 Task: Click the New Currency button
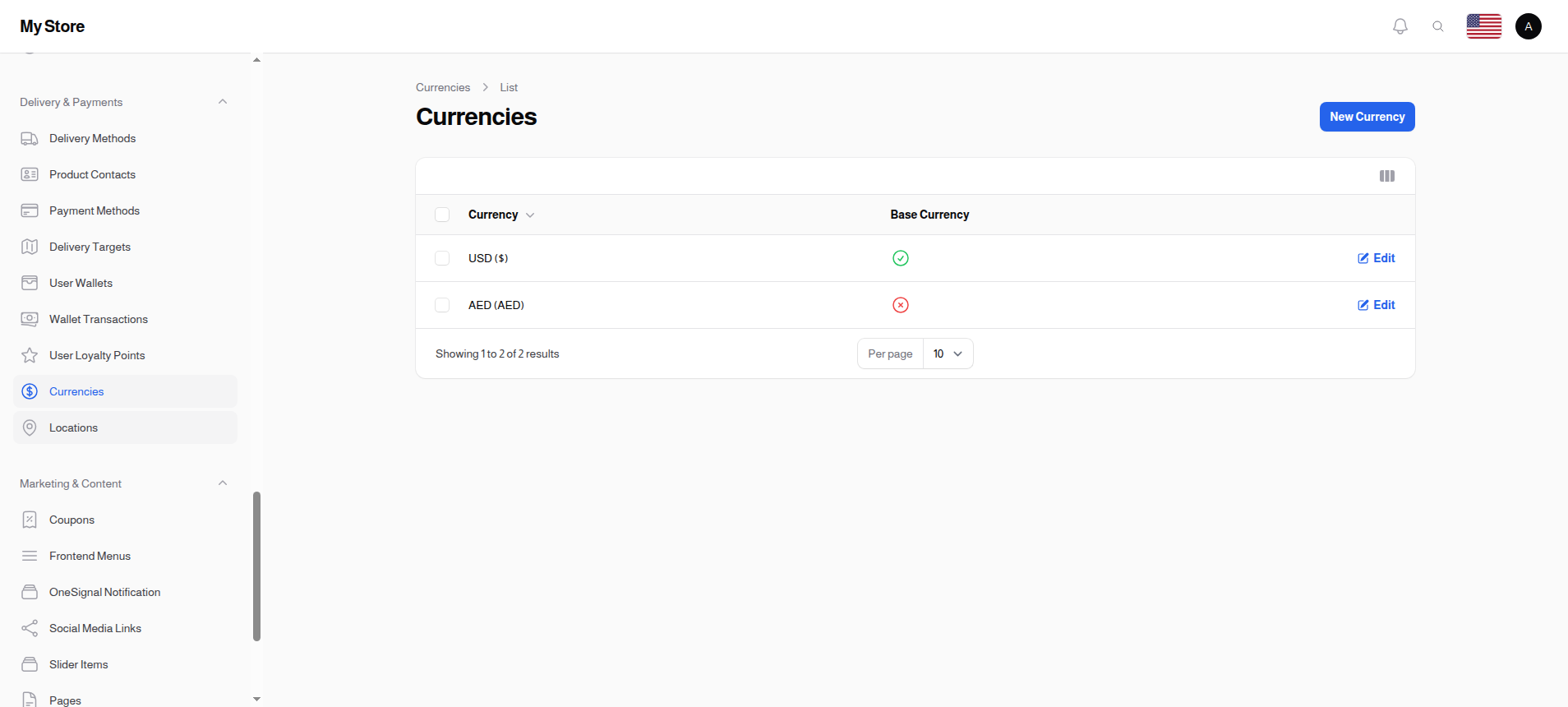(x=1367, y=117)
